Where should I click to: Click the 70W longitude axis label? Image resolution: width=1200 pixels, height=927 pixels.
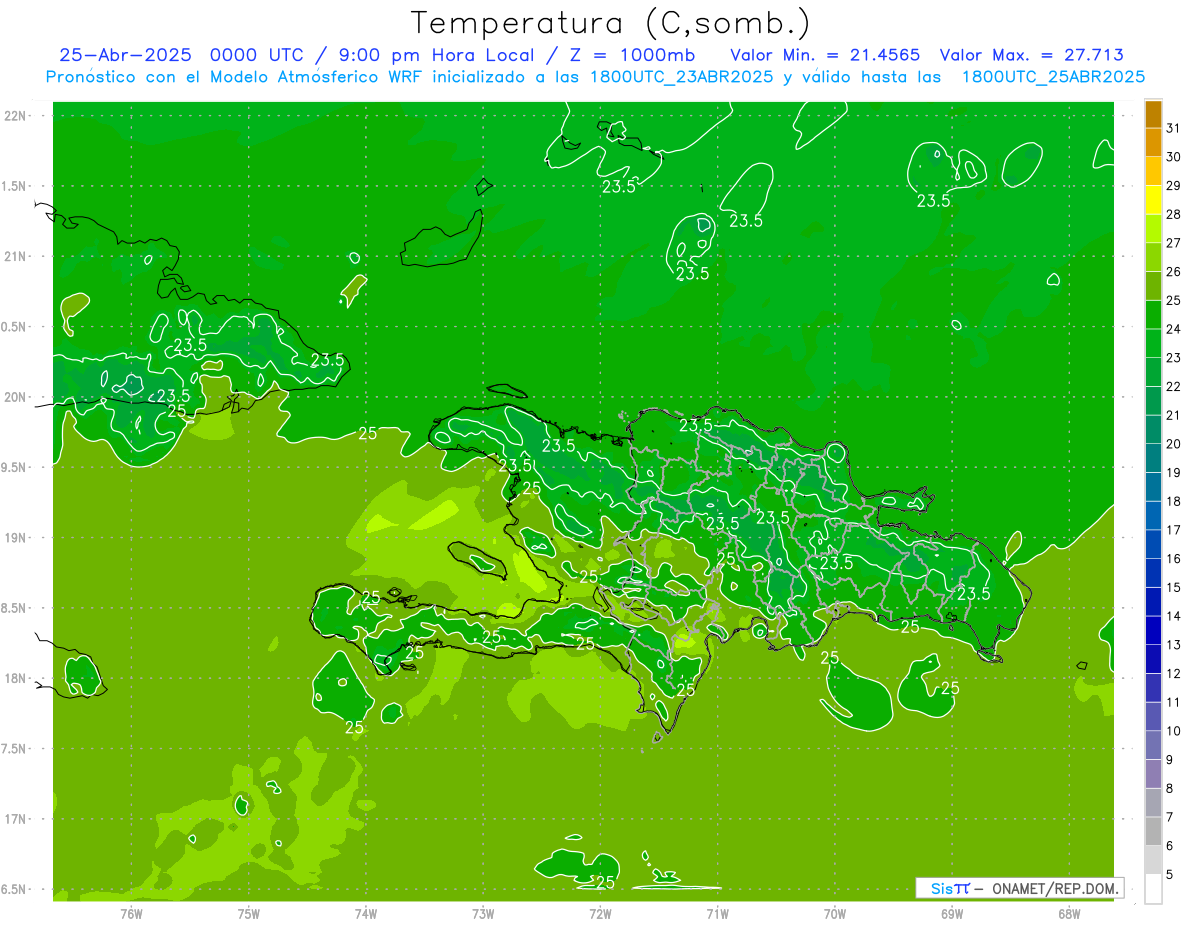click(x=835, y=914)
